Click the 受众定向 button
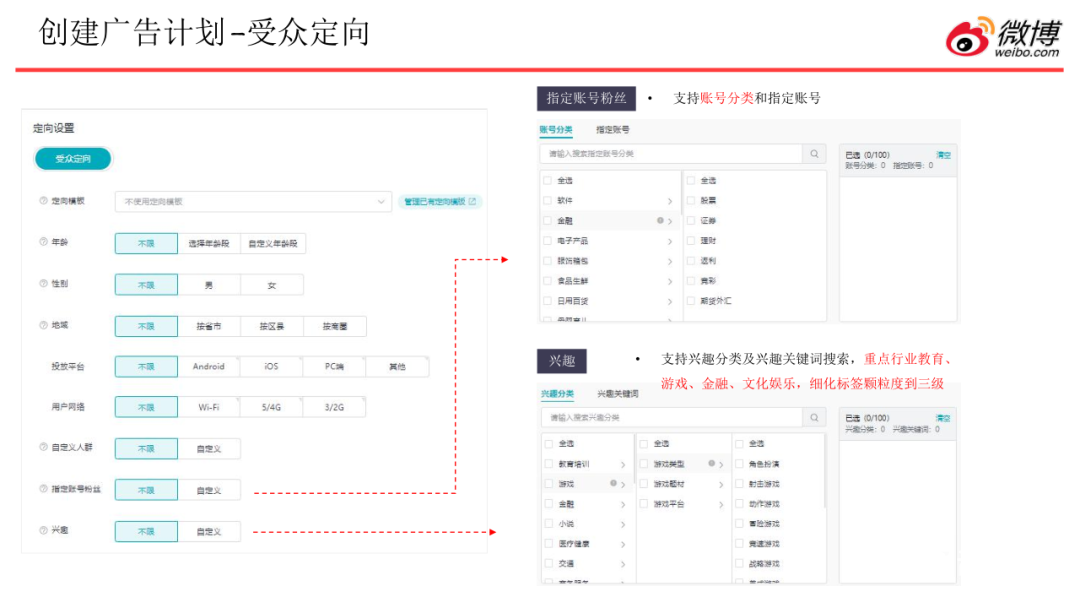The image size is (1080, 608). 72,159
